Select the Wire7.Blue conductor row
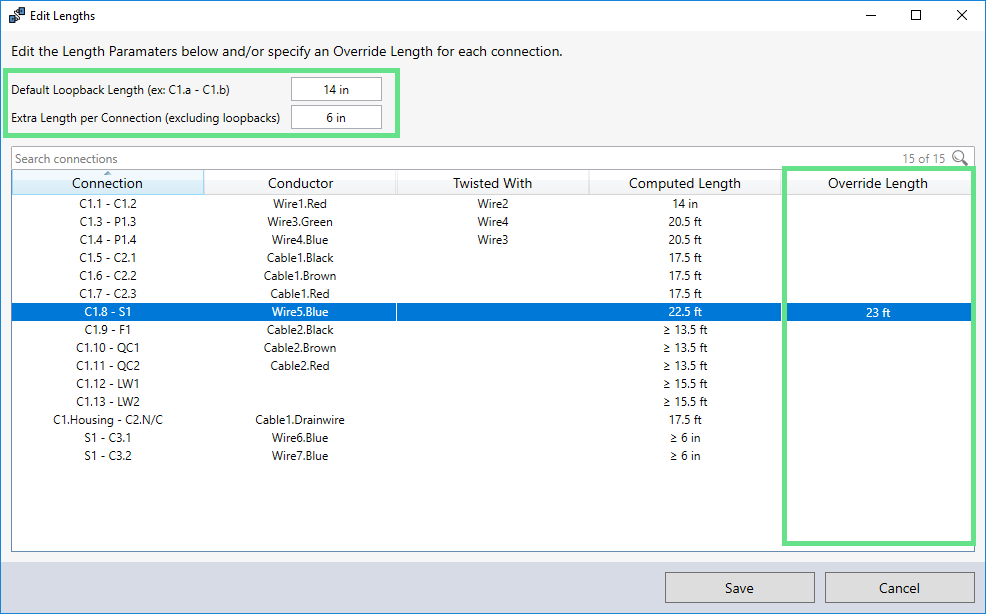 (300, 456)
